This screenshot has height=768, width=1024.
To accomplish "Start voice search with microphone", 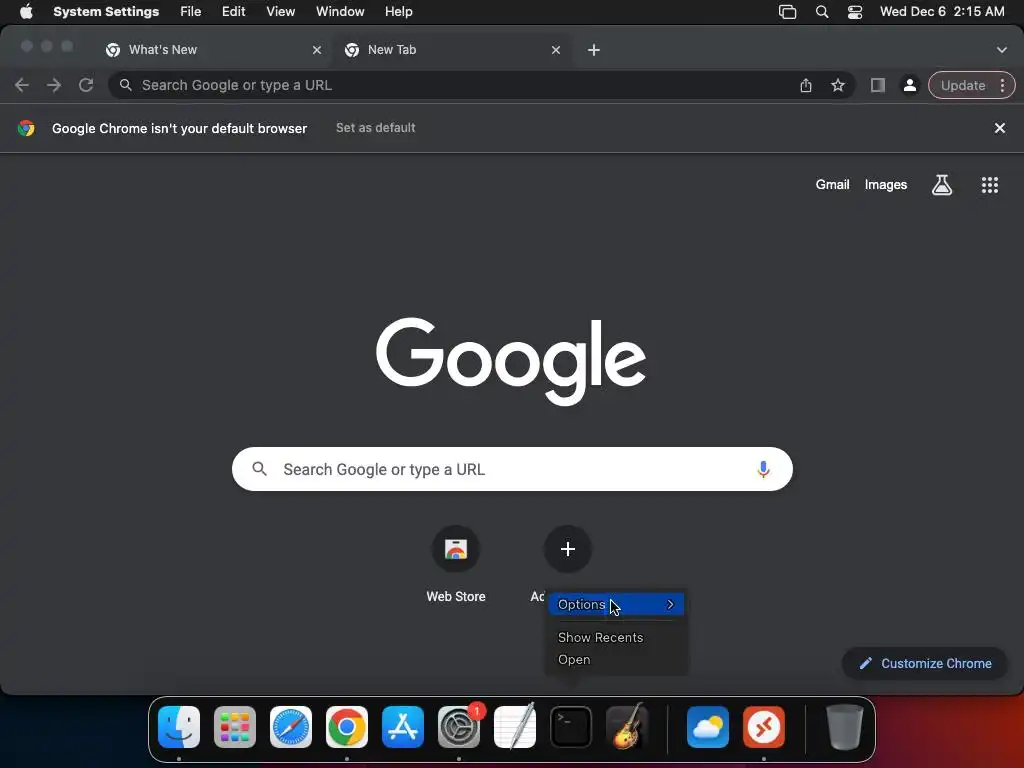I will [x=763, y=469].
